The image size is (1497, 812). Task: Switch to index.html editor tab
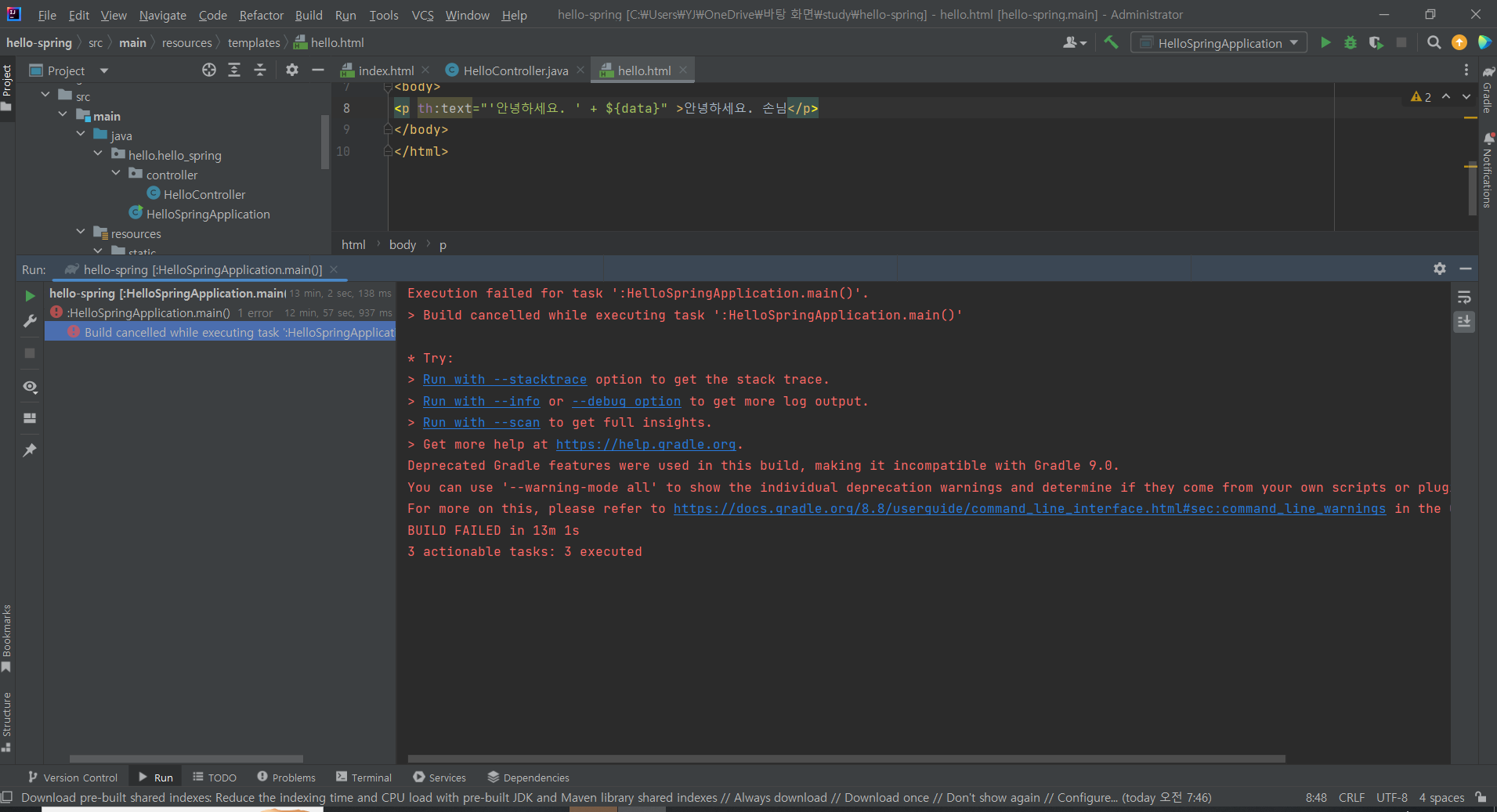pos(385,70)
